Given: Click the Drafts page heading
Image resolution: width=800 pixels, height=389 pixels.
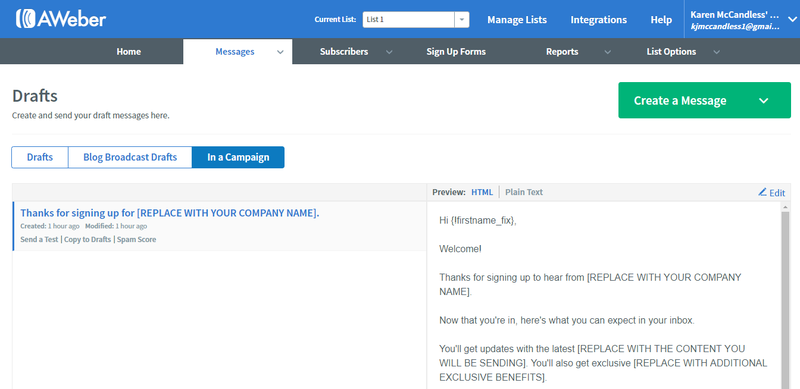Looking at the screenshot, I should click(x=35, y=95).
